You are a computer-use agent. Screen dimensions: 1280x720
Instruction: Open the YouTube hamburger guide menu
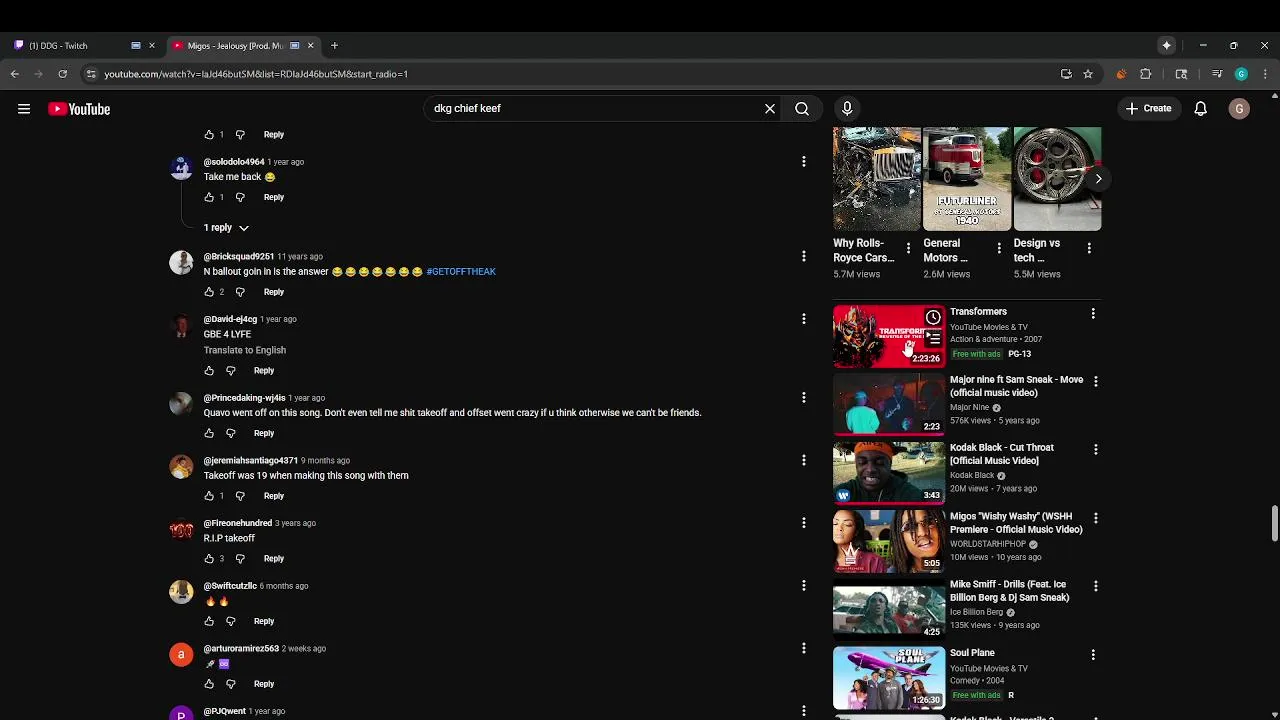pyautogui.click(x=24, y=109)
